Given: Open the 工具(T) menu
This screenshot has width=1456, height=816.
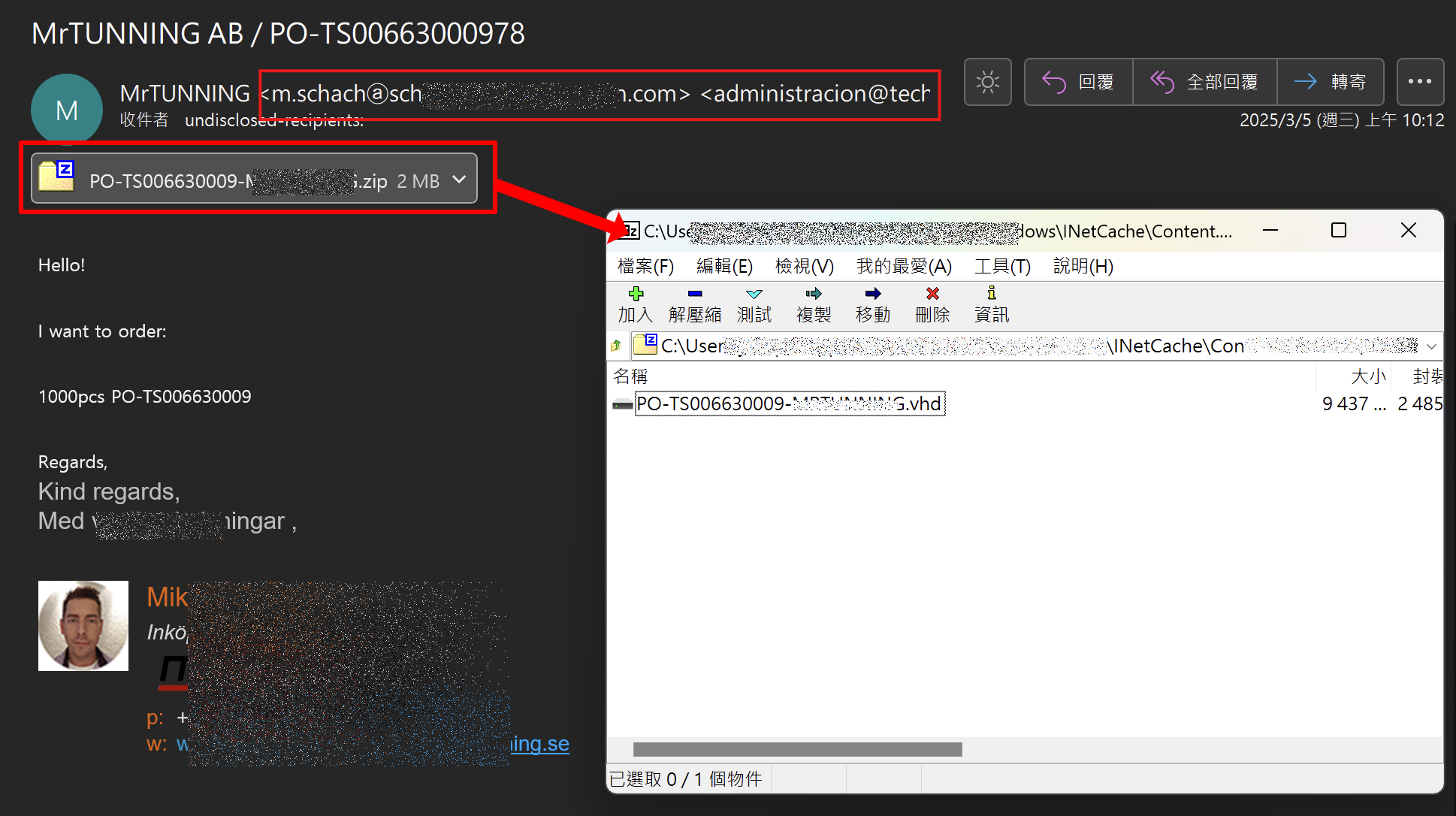Looking at the screenshot, I should (x=1002, y=266).
